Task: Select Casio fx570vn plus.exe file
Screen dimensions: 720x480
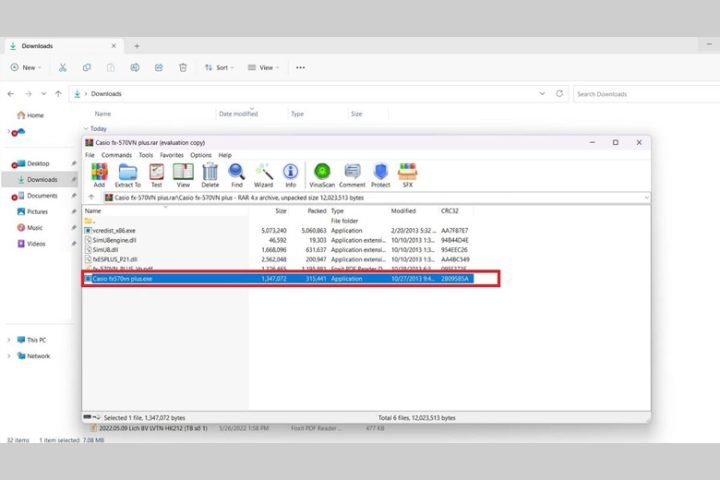Action: [x=125, y=279]
